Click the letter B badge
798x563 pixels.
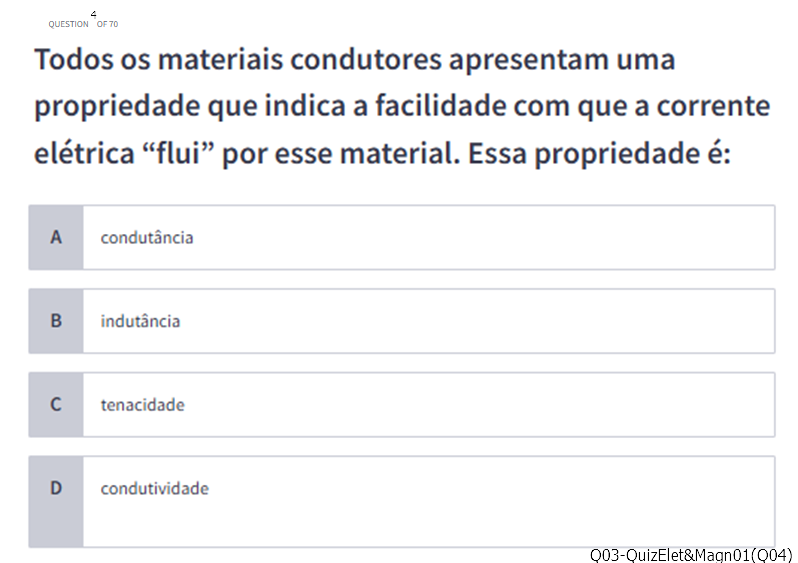[56, 321]
